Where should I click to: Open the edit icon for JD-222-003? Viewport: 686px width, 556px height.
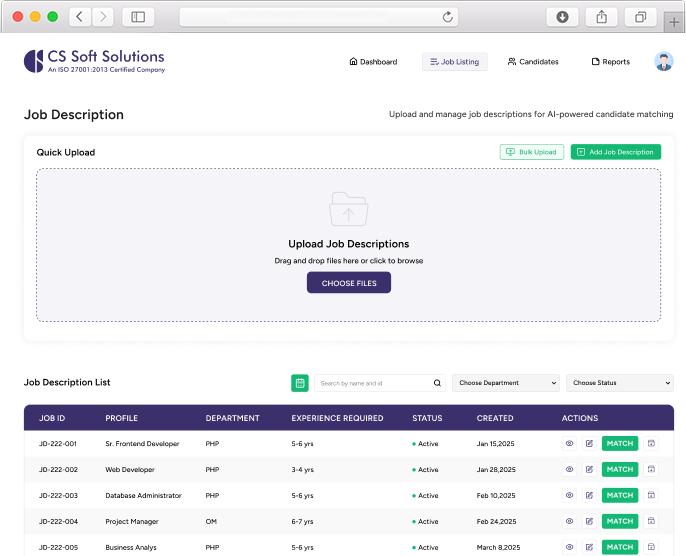589,495
